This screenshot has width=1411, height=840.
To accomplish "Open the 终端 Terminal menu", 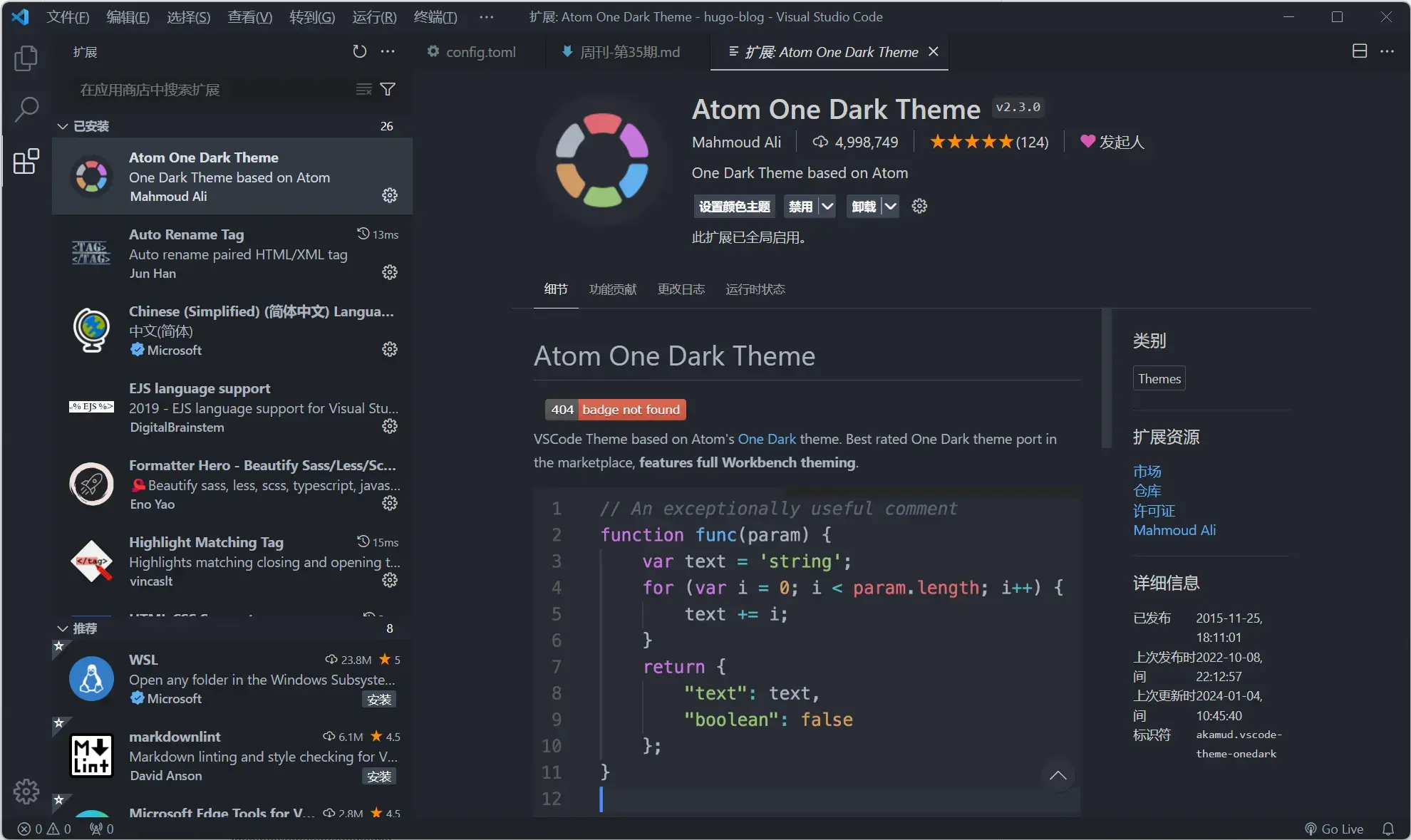I will point(435,16).
